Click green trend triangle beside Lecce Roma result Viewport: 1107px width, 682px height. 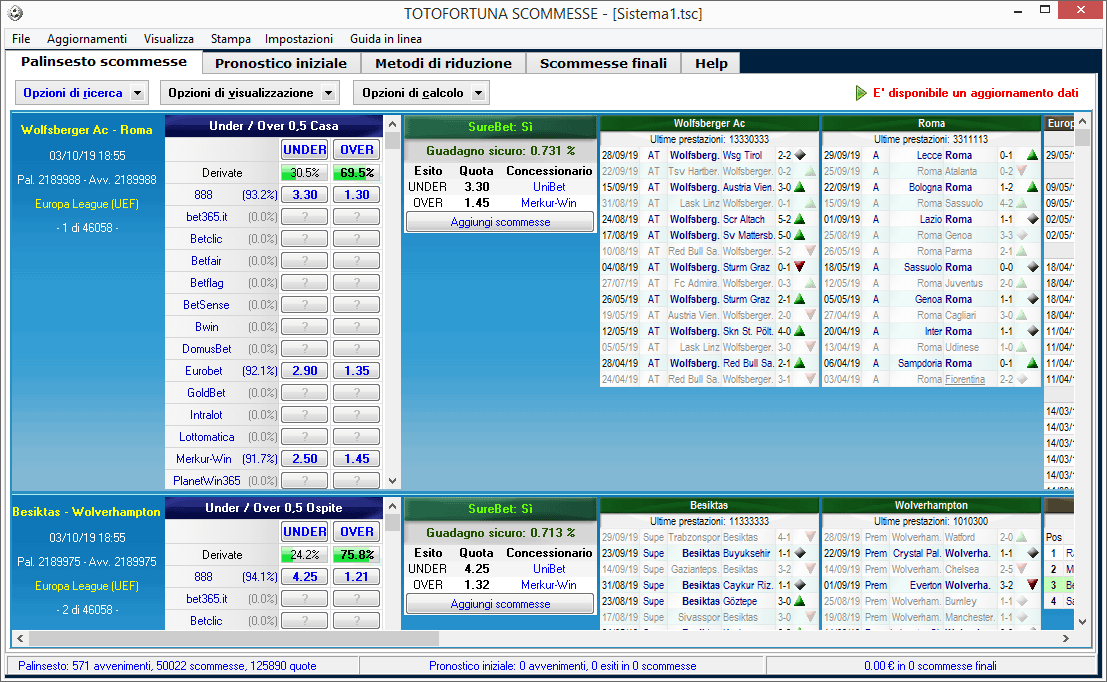(1031, 156)
